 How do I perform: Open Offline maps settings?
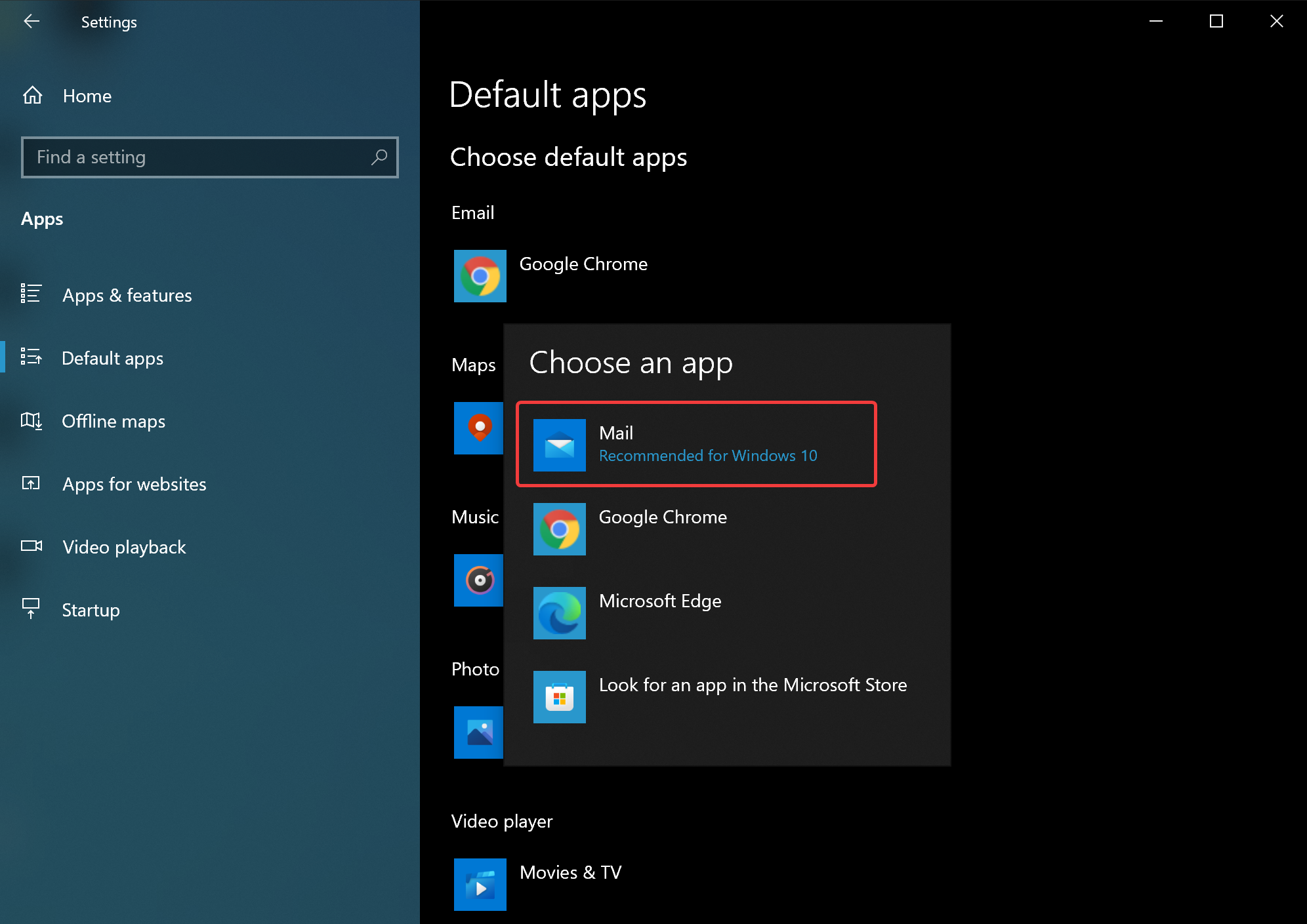click(x=210, y=421)
